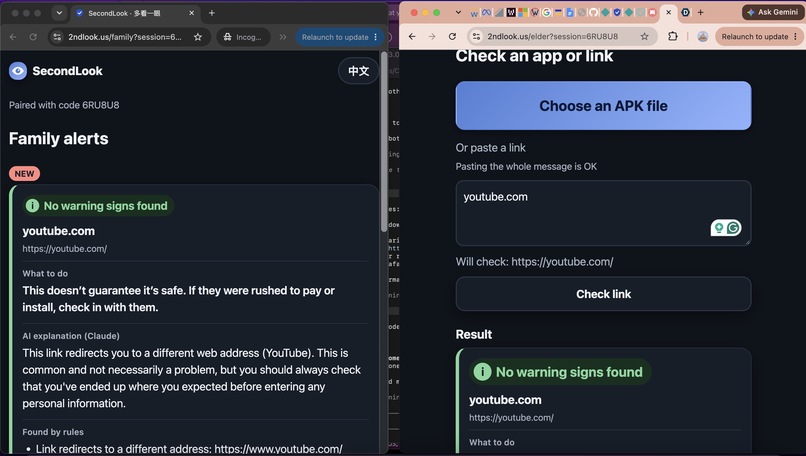Switch to the Google Docs tab
This screenshot has width=806, height=456.
coord(570,12)
